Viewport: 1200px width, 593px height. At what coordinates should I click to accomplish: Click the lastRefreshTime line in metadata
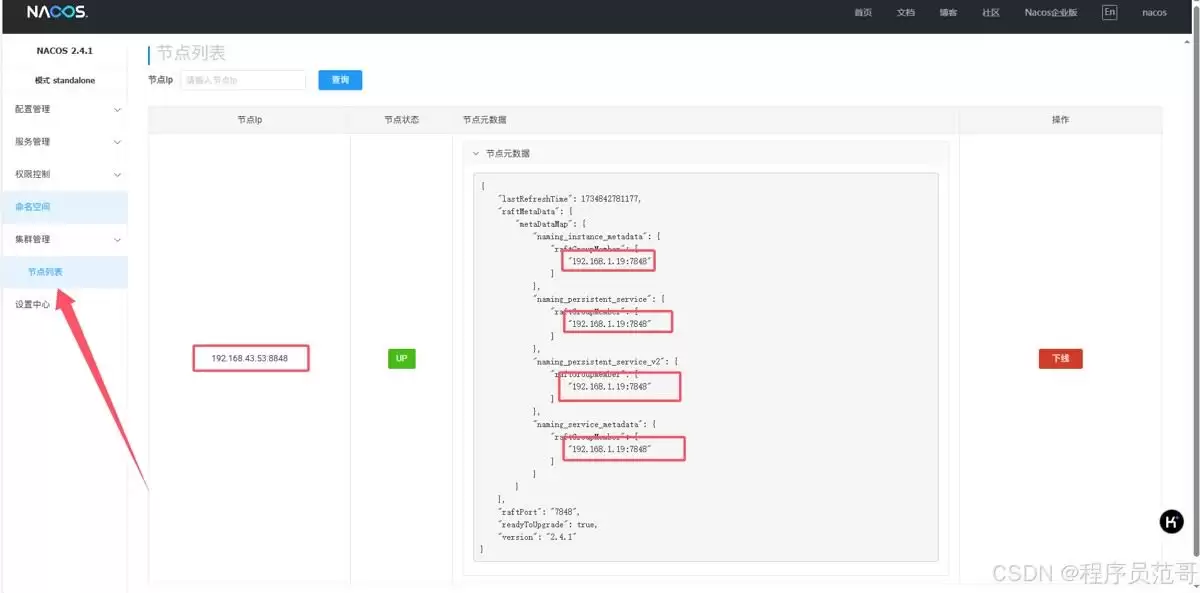pos(569,199)
